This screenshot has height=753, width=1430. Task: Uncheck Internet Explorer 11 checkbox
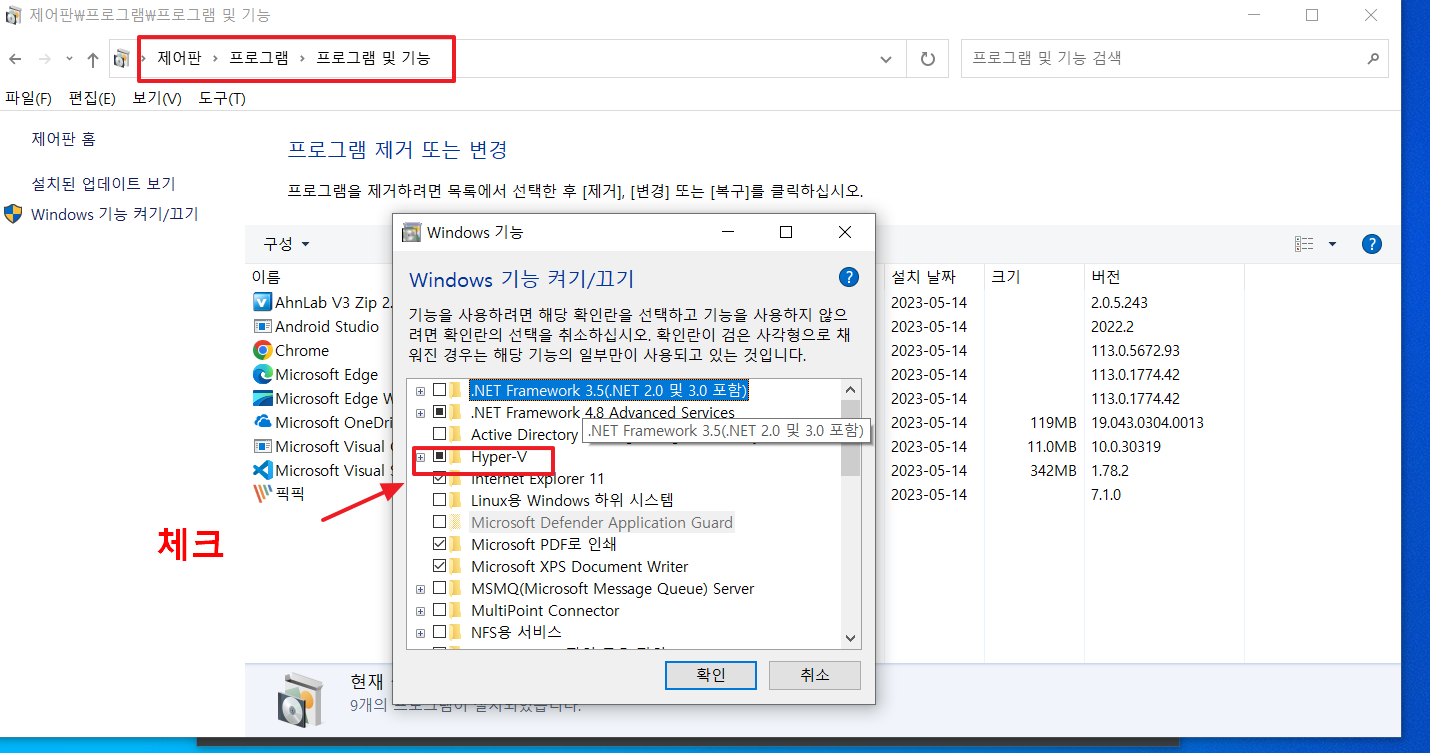pos(439,479)
